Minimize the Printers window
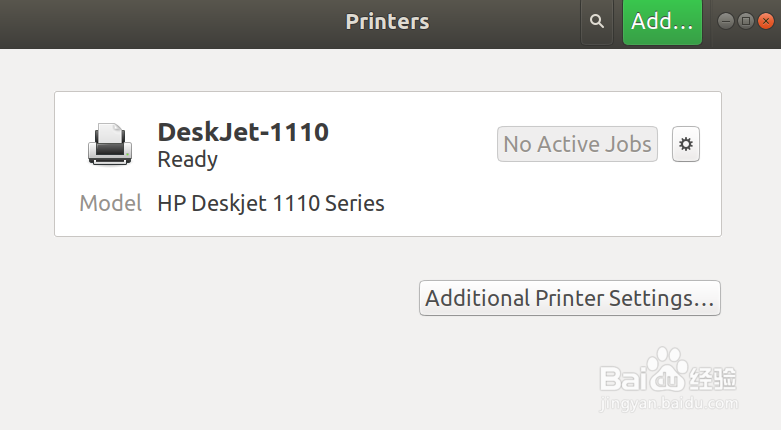This screenshot has width=781, height=430. coord(726,21)
